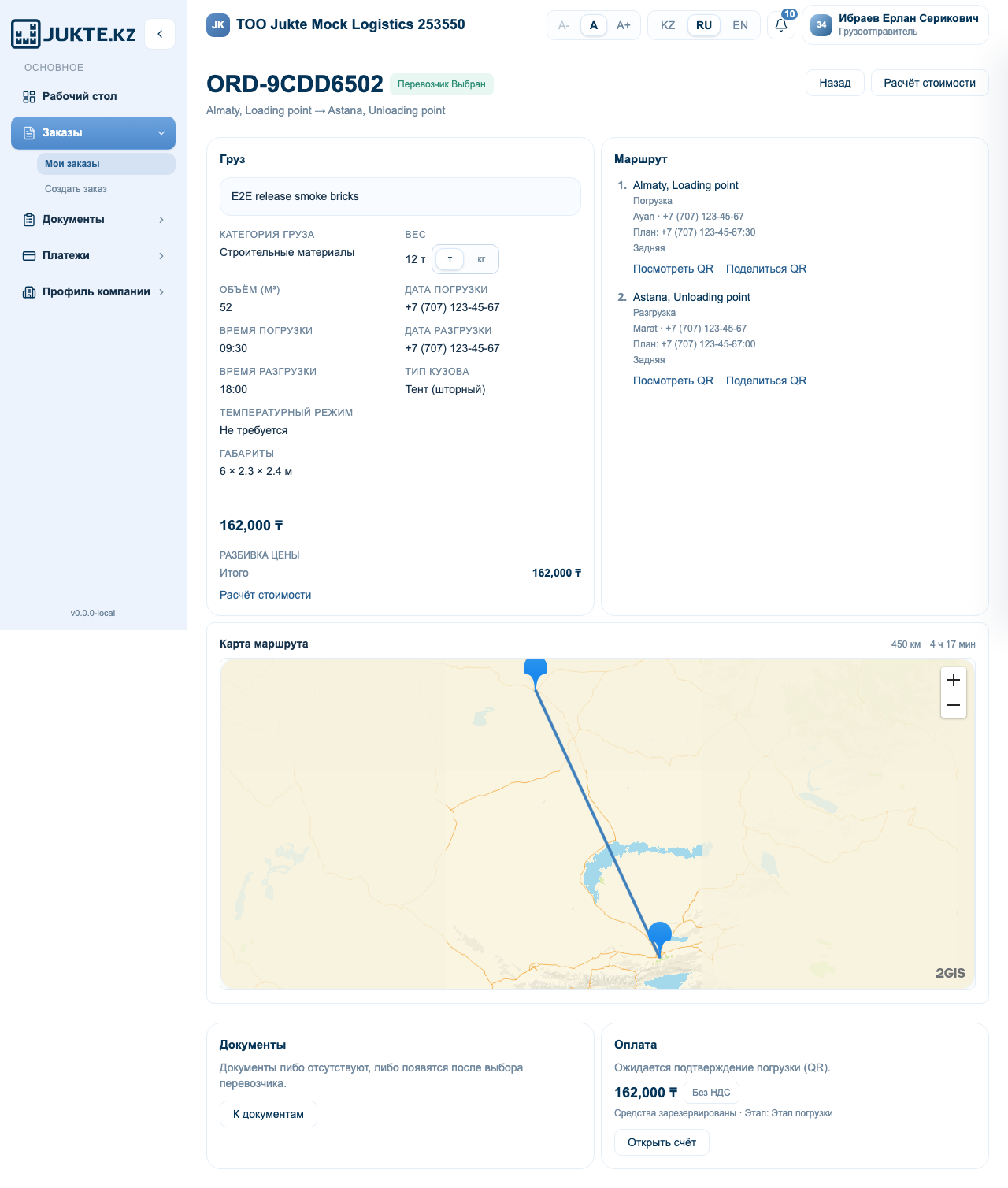This screenshot has width=1008, height=1188.
Task: Click dimensions 6 × 2.3 × 2.4 м
Action: [x=256, y=471]
